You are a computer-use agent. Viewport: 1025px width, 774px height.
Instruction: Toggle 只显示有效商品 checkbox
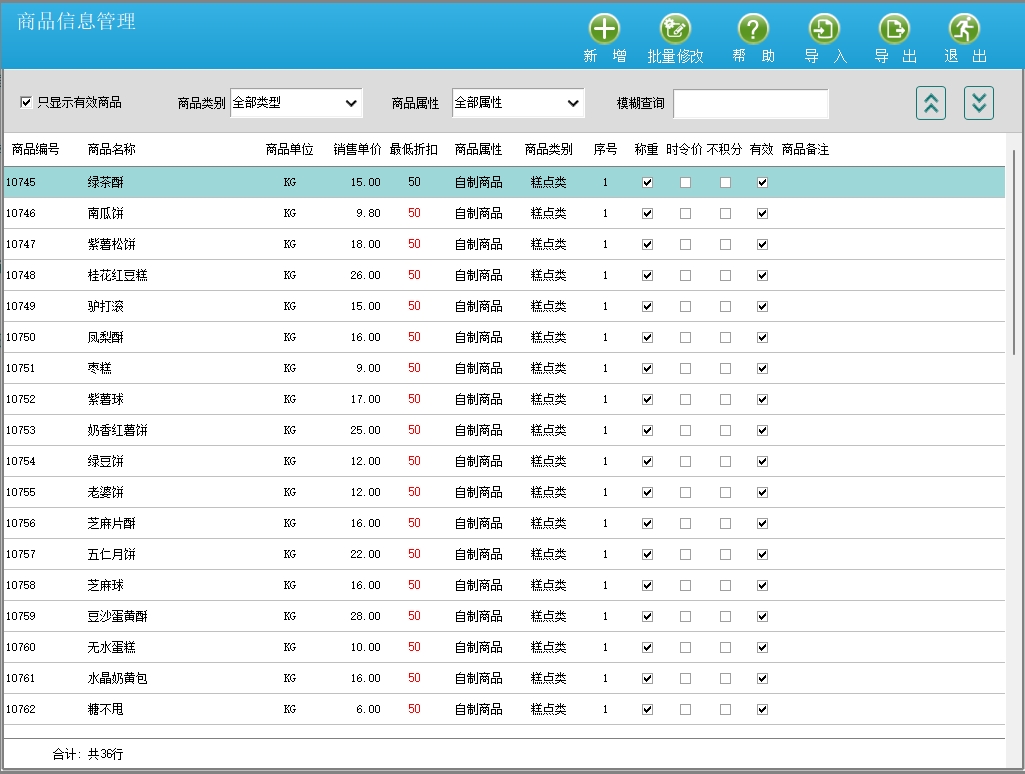[27, 102]
